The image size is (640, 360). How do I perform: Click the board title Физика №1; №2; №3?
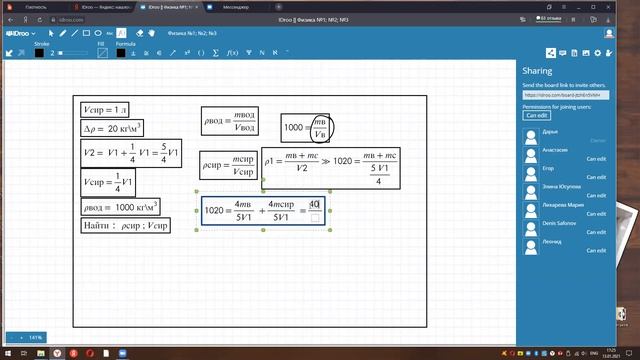click(192, 33)
